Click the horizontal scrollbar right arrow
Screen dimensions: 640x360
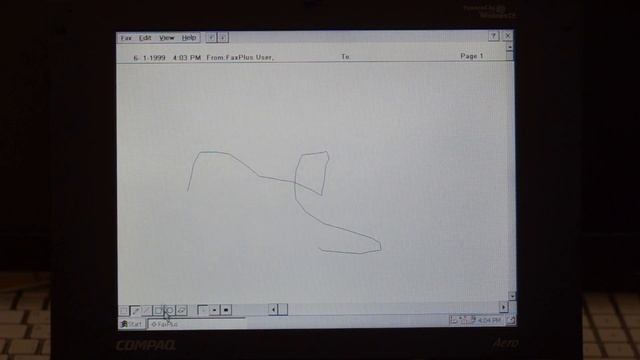tap(503, 307)
